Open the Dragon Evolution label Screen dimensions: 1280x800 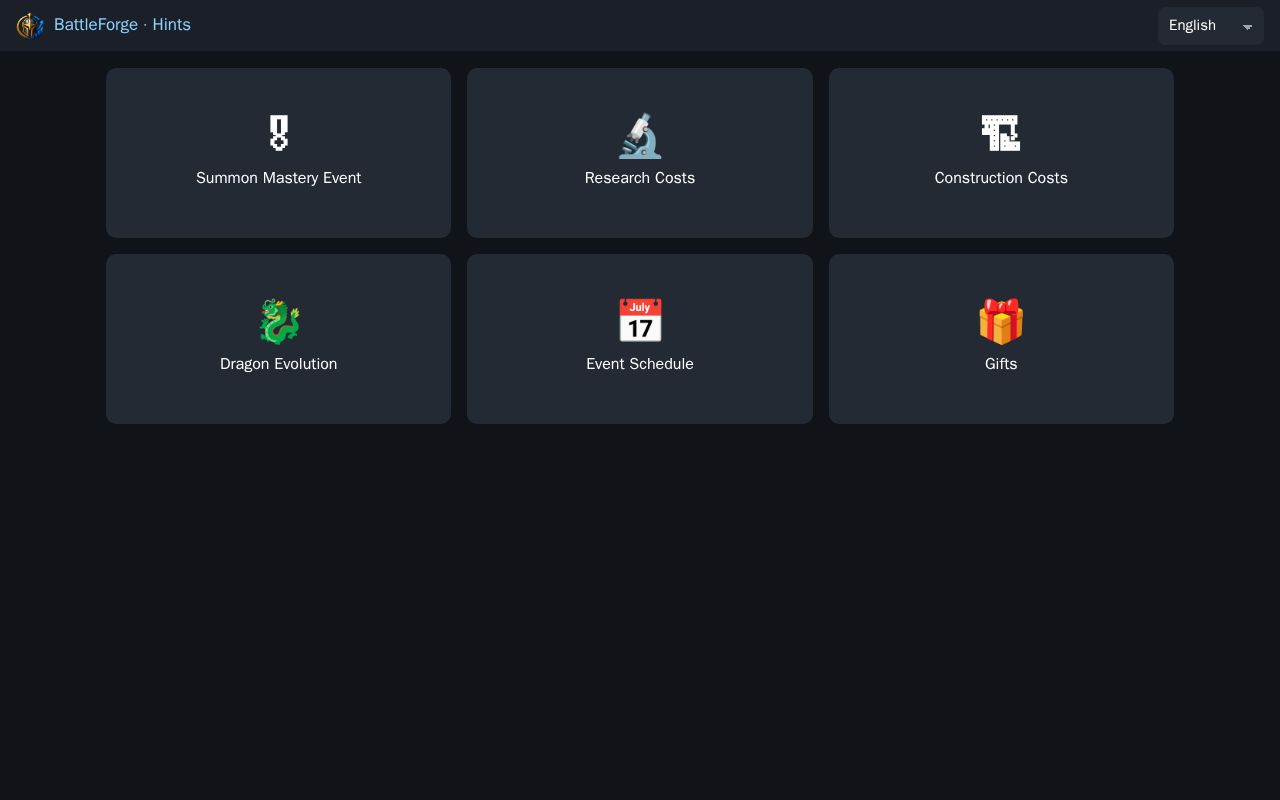[279, 364]
